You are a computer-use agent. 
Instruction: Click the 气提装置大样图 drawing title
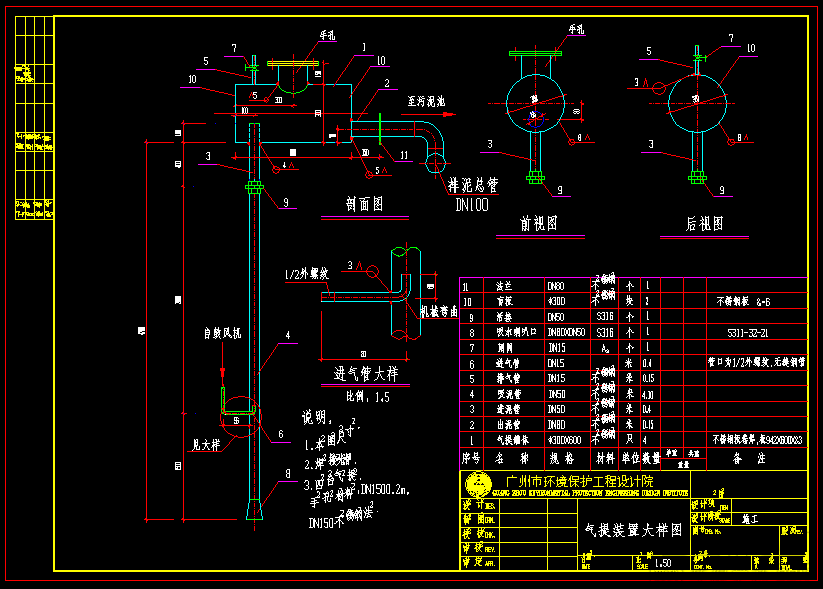(x=633, y=530)
